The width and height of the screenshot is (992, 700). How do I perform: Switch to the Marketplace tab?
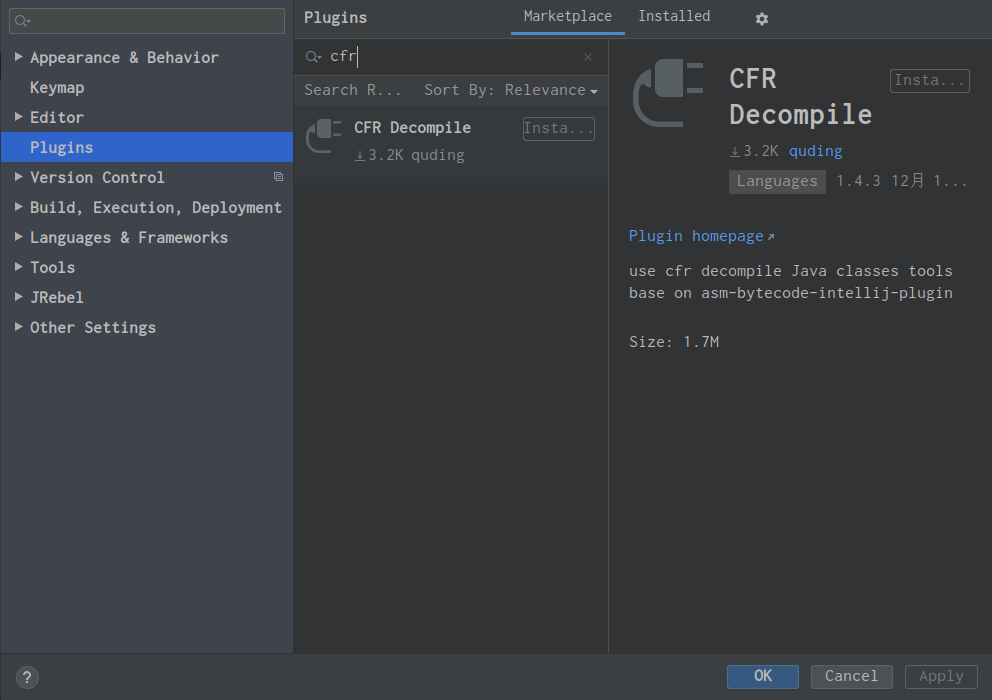pyautogui.click(x=567, y=16)
